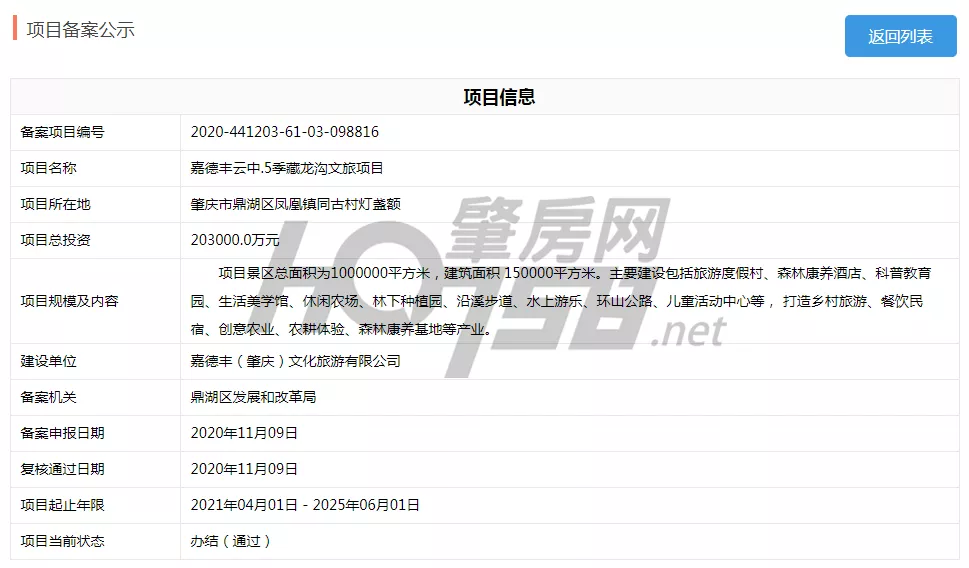Click the 项目信息 table header
969x568 pixels.
(x=499, y=97)
